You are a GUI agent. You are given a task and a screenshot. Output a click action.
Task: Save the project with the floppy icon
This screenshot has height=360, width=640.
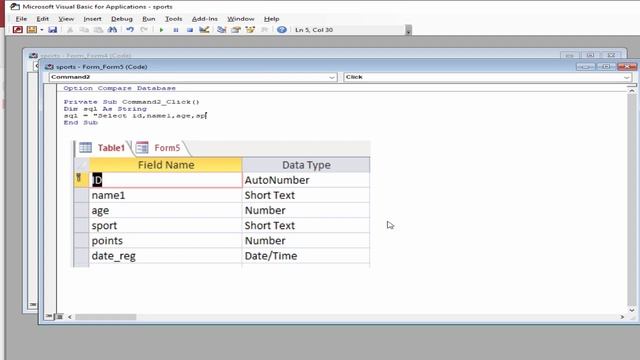53,30
